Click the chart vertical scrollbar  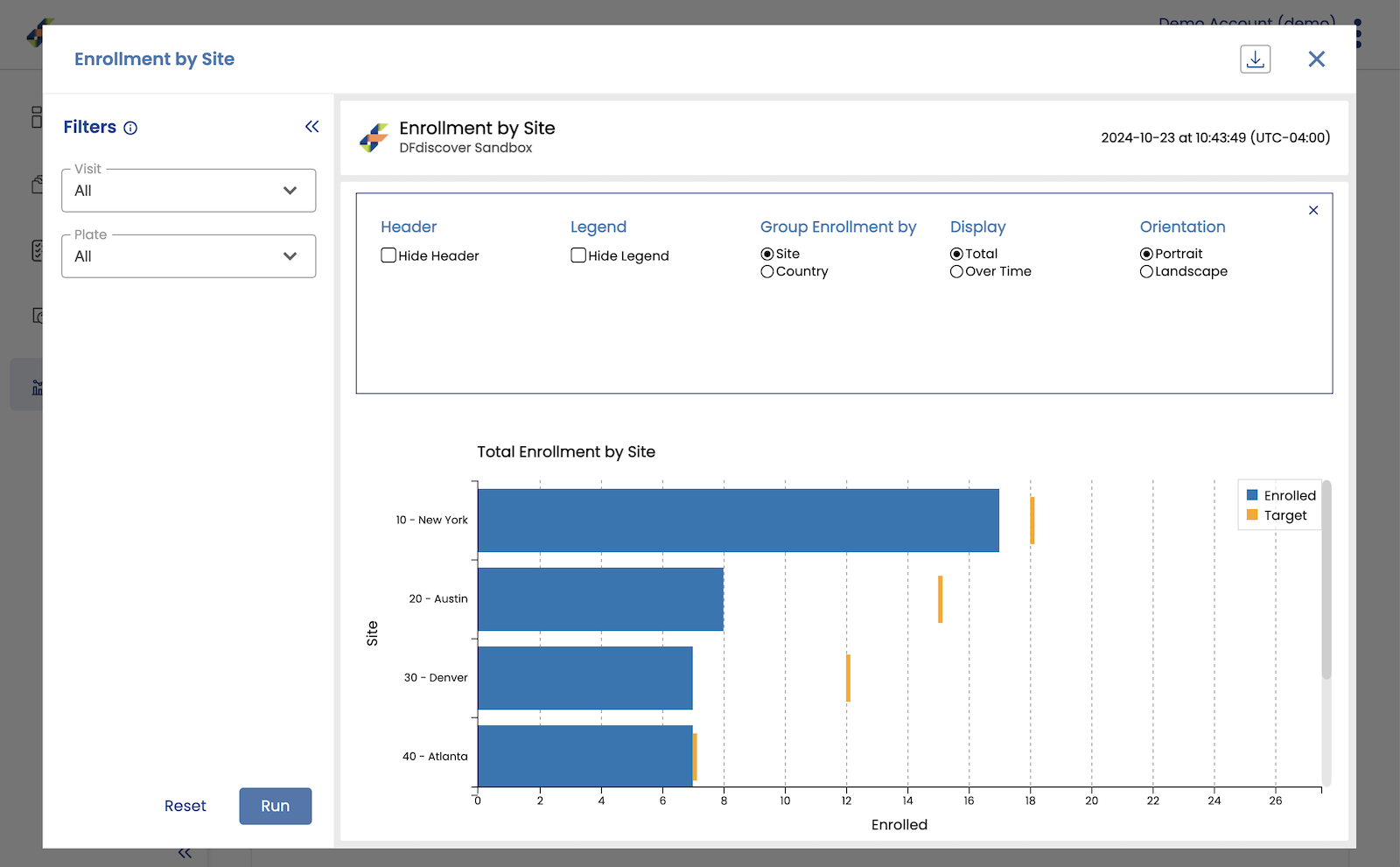[x=1326, y=579]
